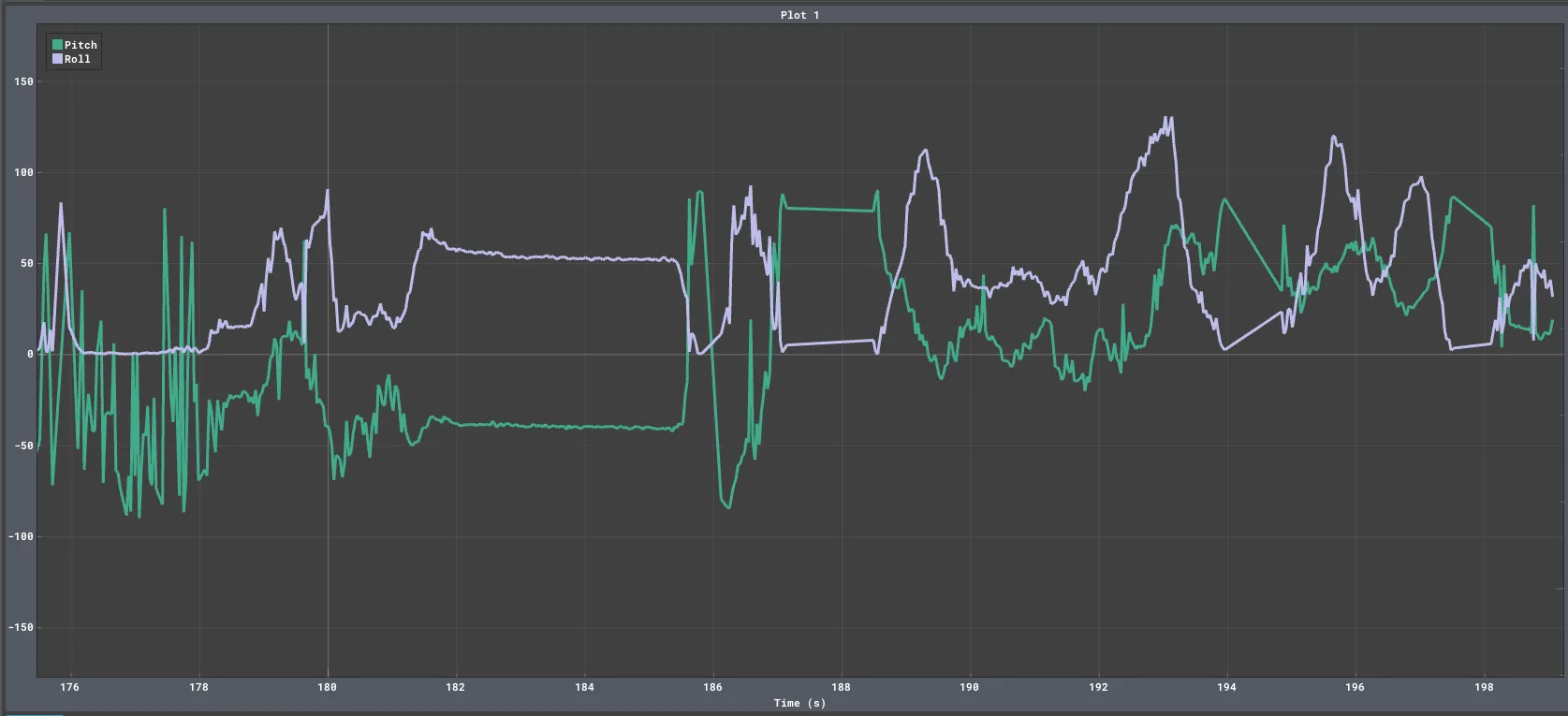Click the -50 value on Y axis
This screenshot has height=716, width=1568.
[23, 446]
